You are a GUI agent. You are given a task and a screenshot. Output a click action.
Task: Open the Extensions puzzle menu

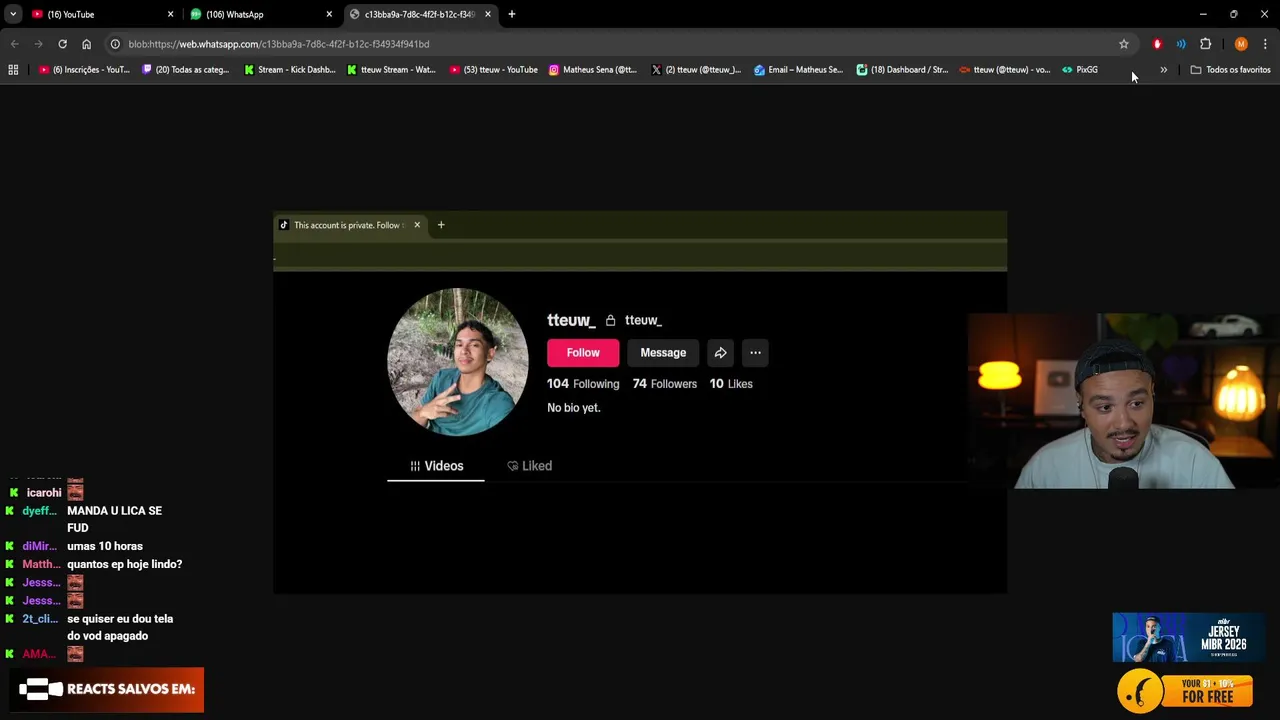click(x=1205, y=44)
